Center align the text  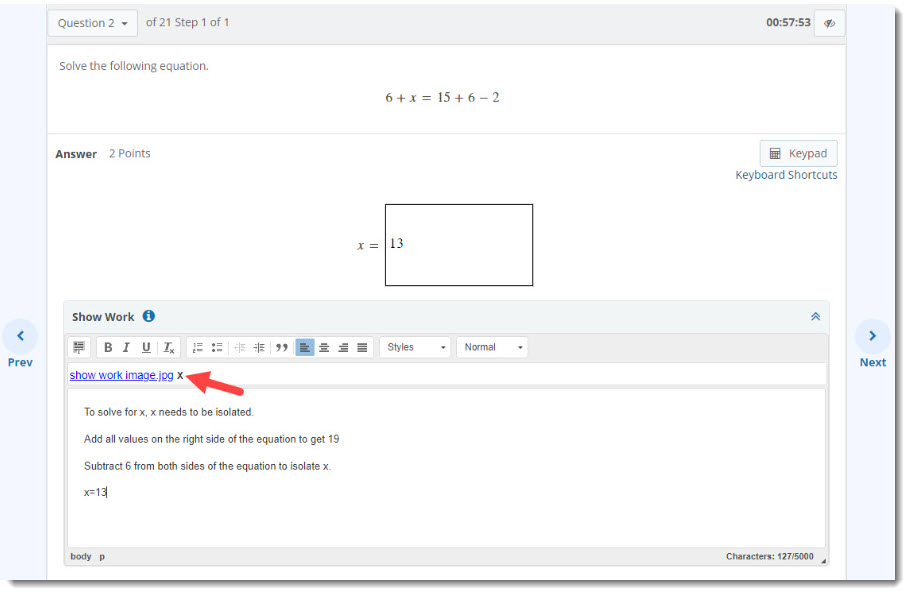[324, 348]
